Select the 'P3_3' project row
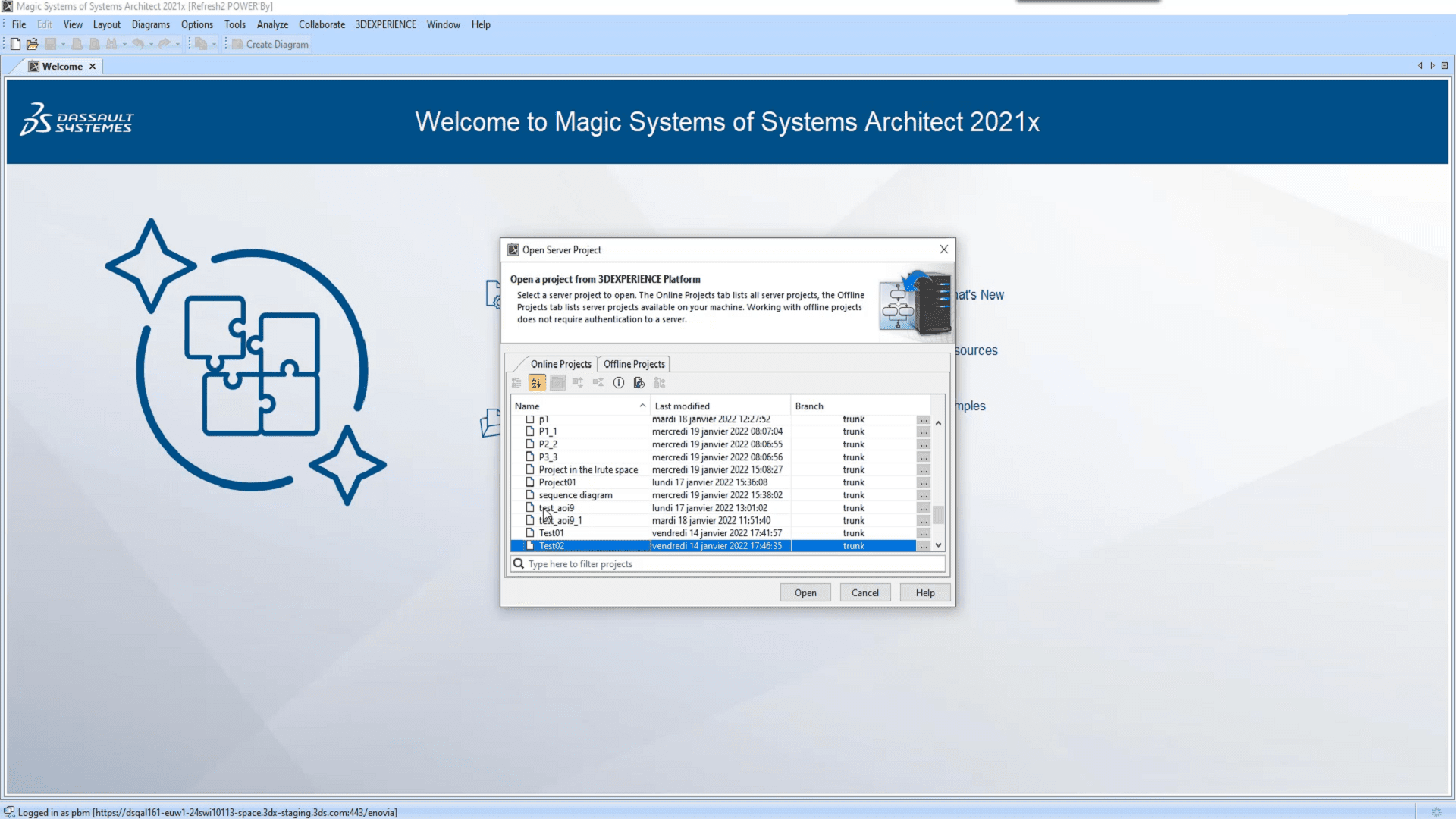The image size is (1456, 819). pos(713,457)
